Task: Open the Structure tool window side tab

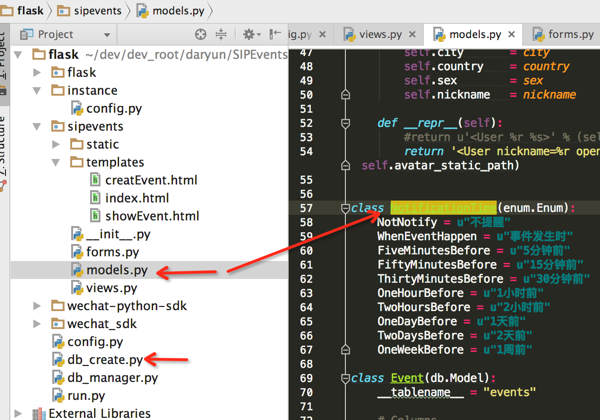Action: (x=3, y=149)
